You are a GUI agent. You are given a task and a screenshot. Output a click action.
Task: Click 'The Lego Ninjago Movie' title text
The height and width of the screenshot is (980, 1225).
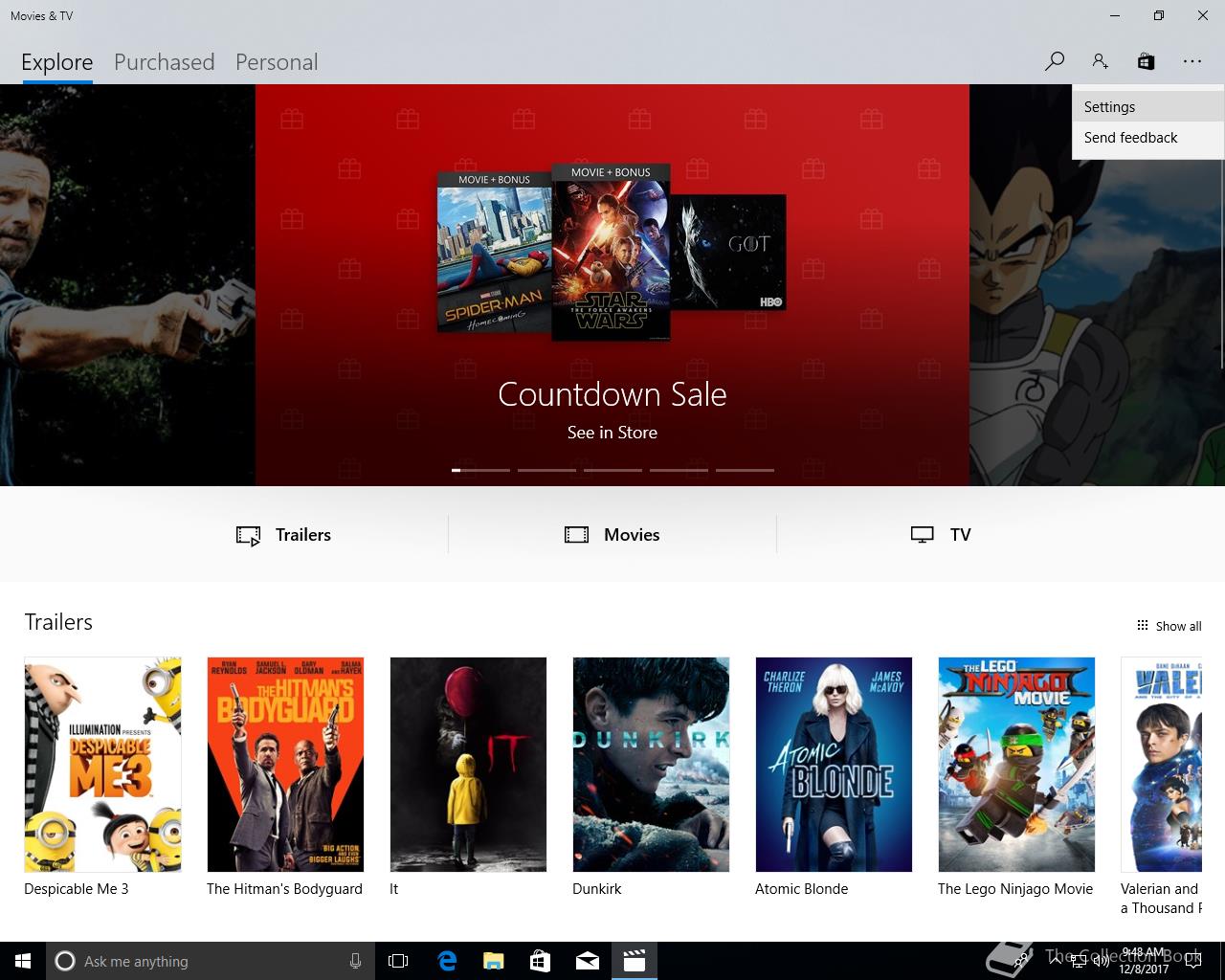coord(1015,889)
